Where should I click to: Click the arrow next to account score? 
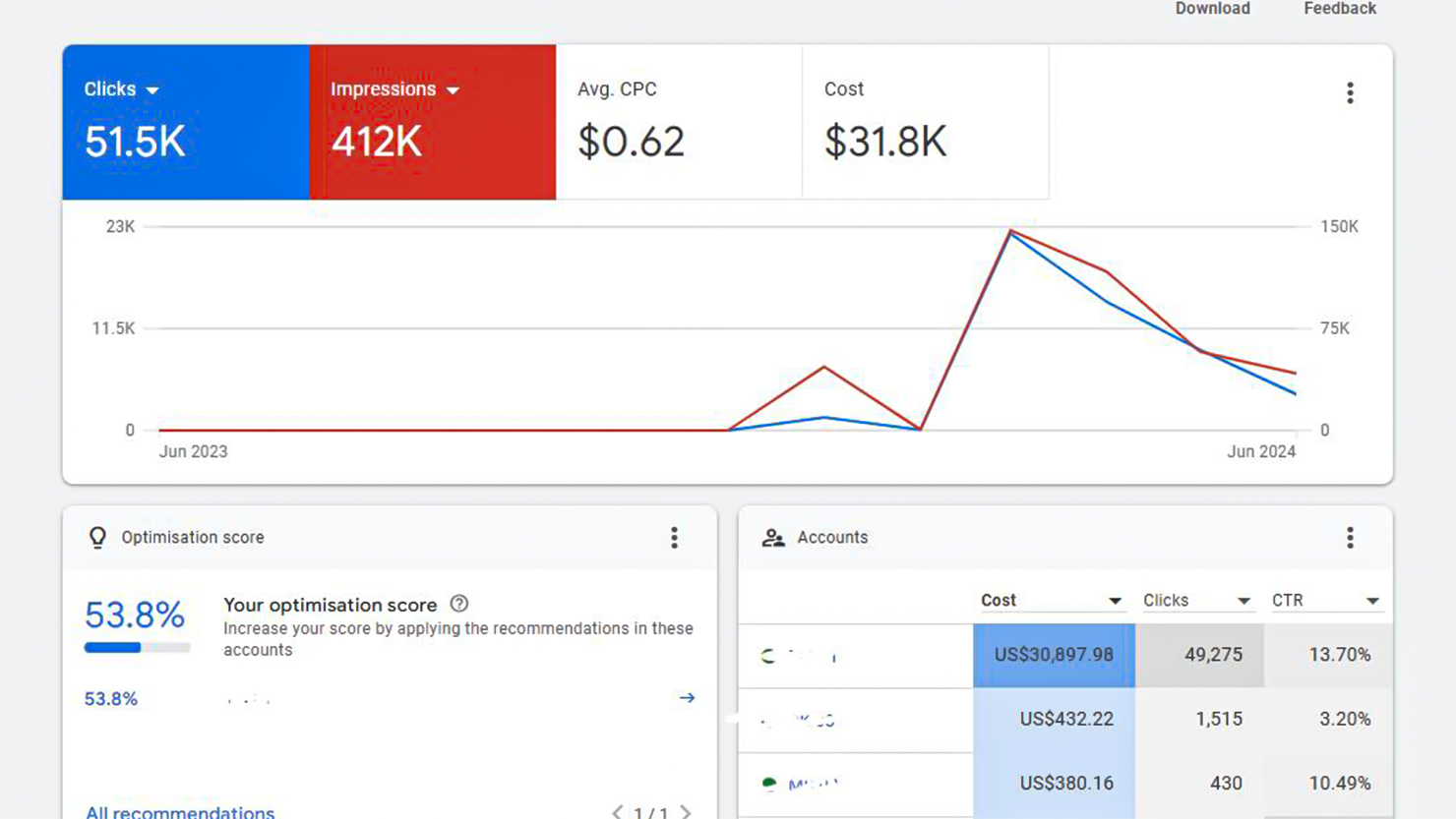click(x=687, y=698)
